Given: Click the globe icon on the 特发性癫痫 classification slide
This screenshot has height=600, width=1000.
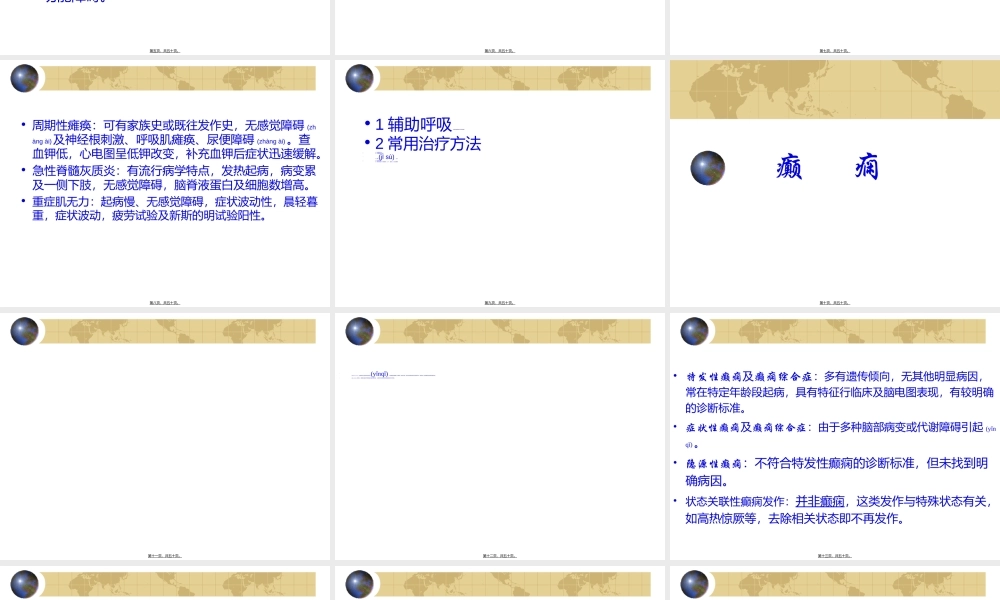Looking at the screenshot, I should pyautogui.click(x=694, y=331).
